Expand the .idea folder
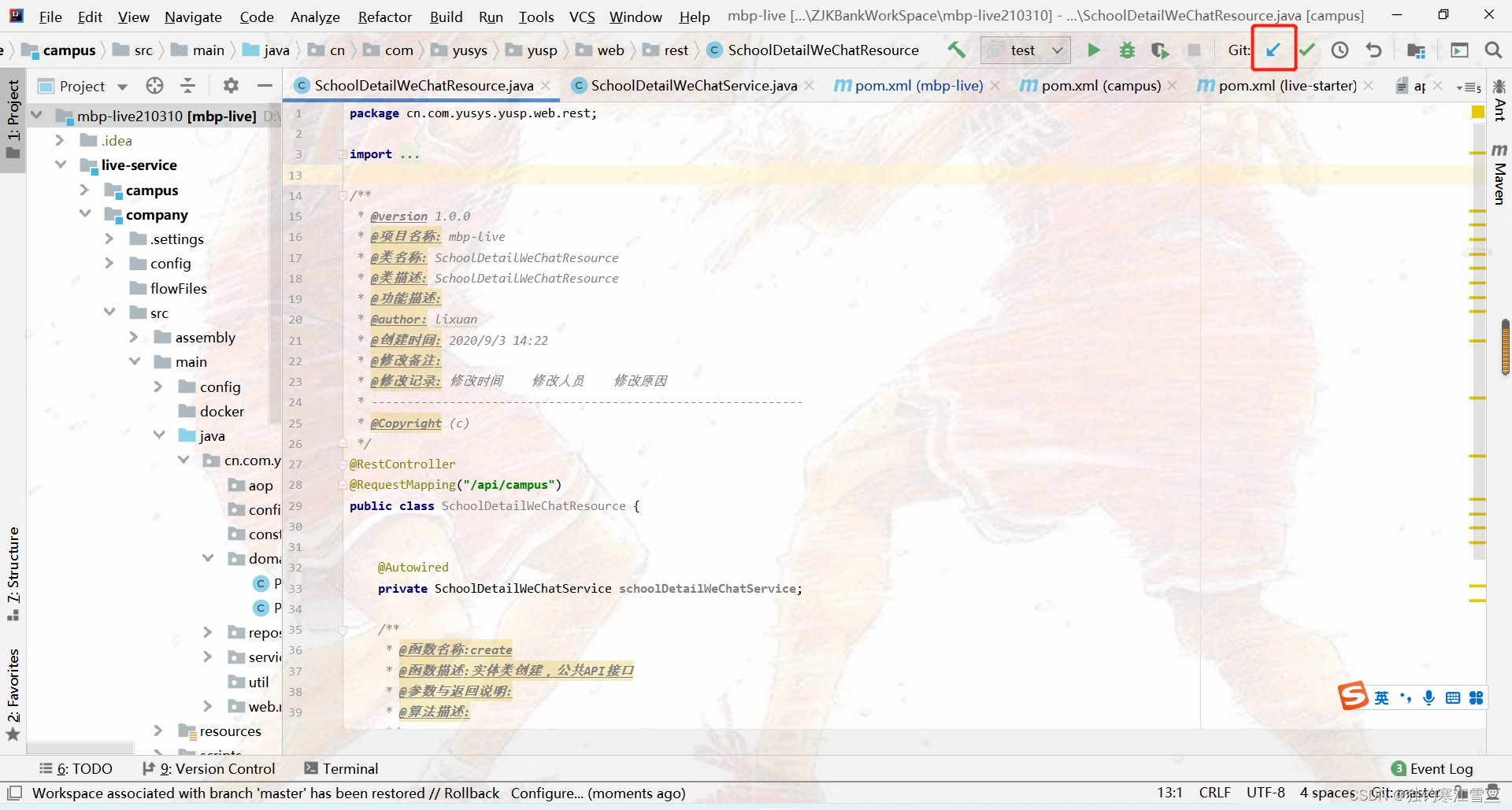The height and width of the screenshot is (810, 1512). [60, 140]
